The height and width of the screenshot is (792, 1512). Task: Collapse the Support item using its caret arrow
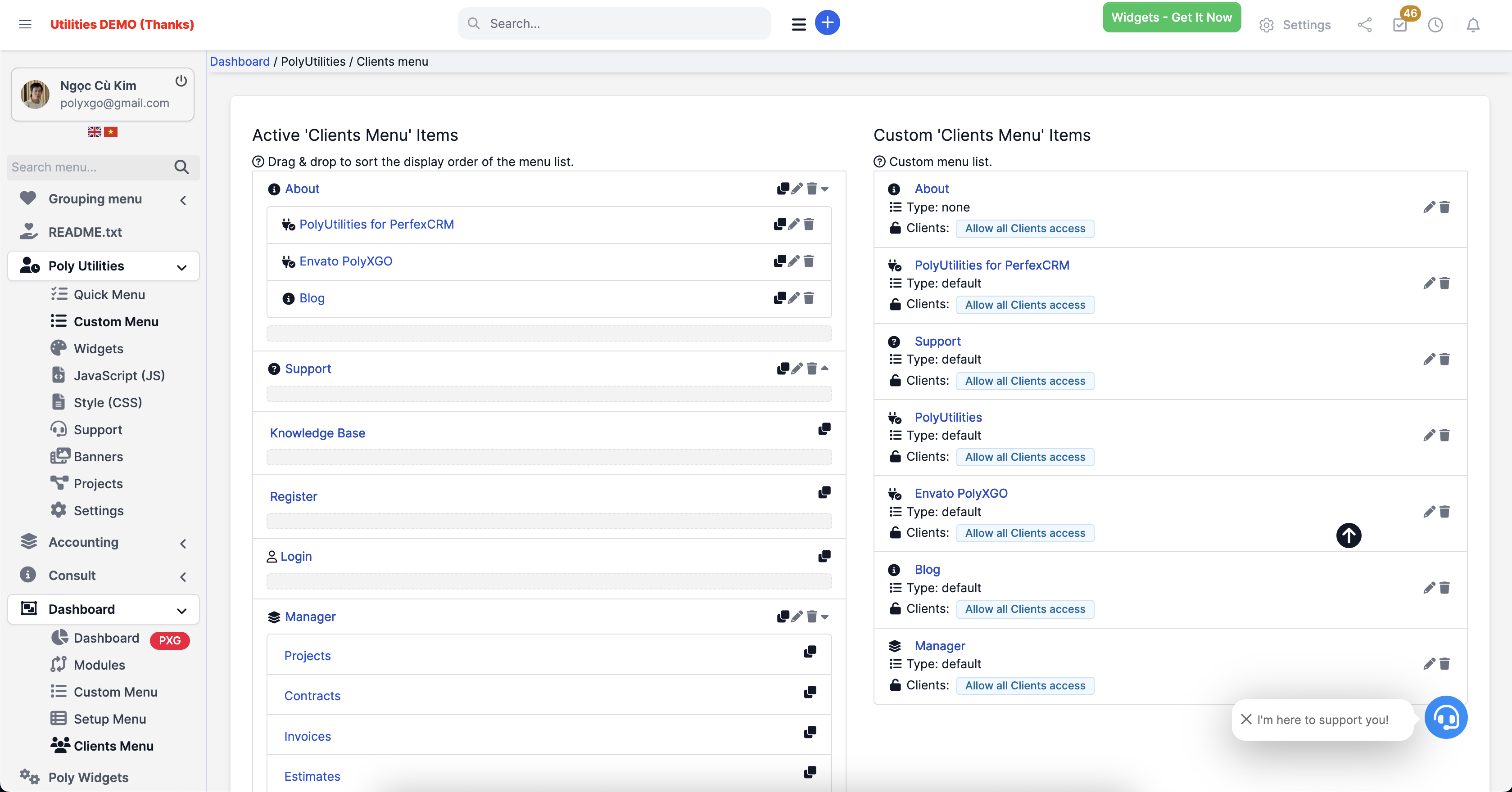click(x=826, y=369)
